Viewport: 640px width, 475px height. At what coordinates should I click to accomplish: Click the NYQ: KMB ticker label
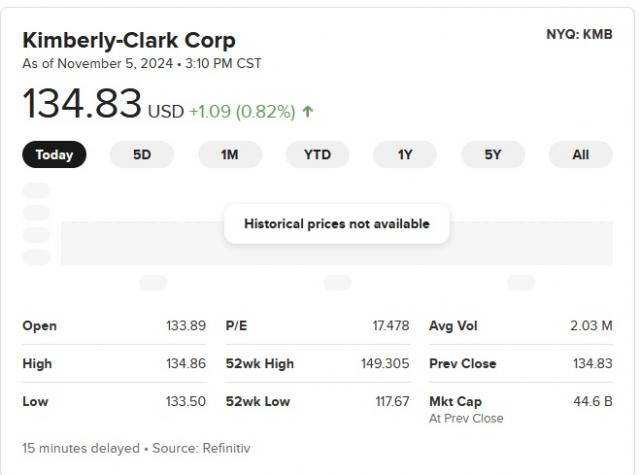[579, 34]
